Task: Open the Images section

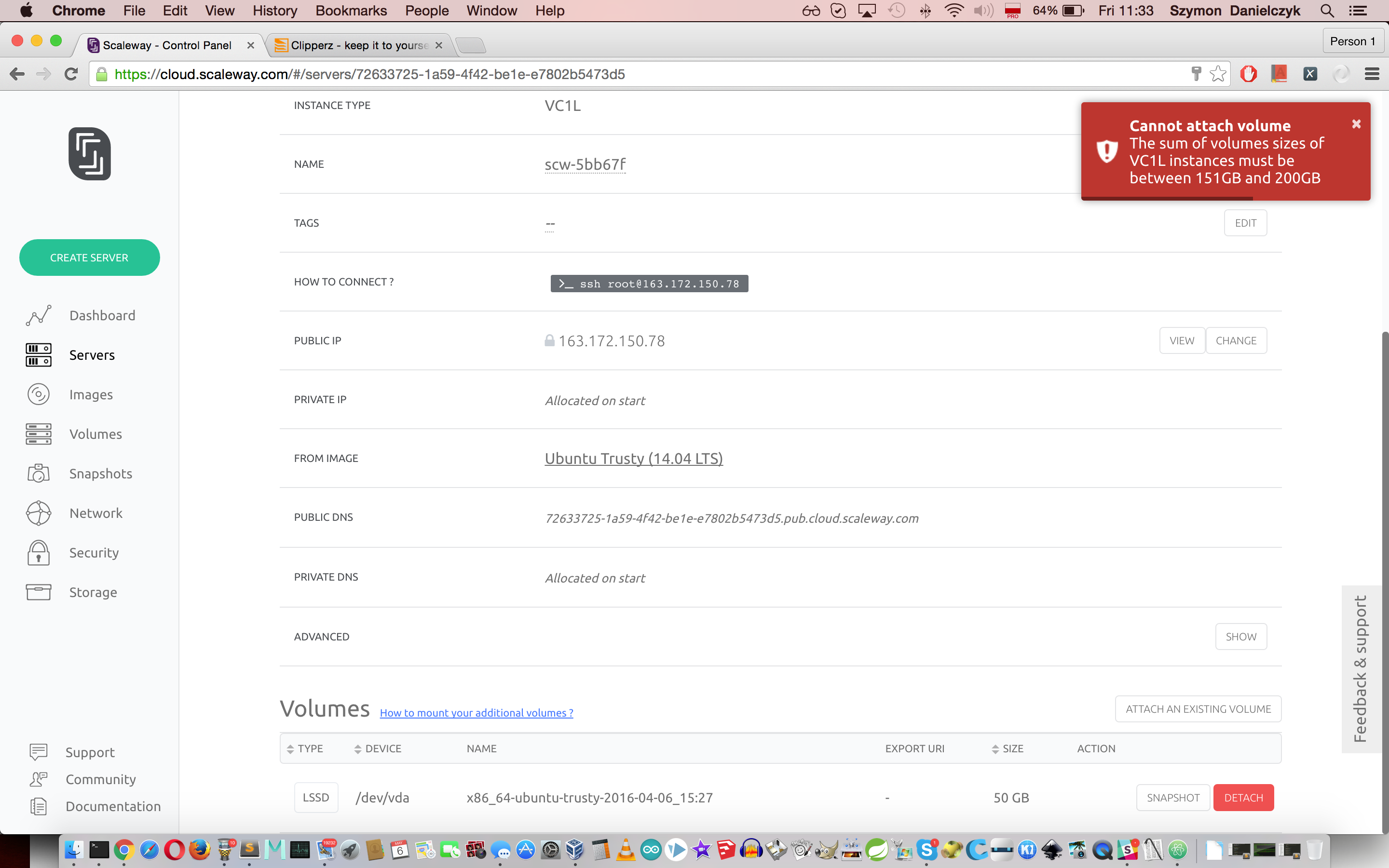Action: [69, 394]
